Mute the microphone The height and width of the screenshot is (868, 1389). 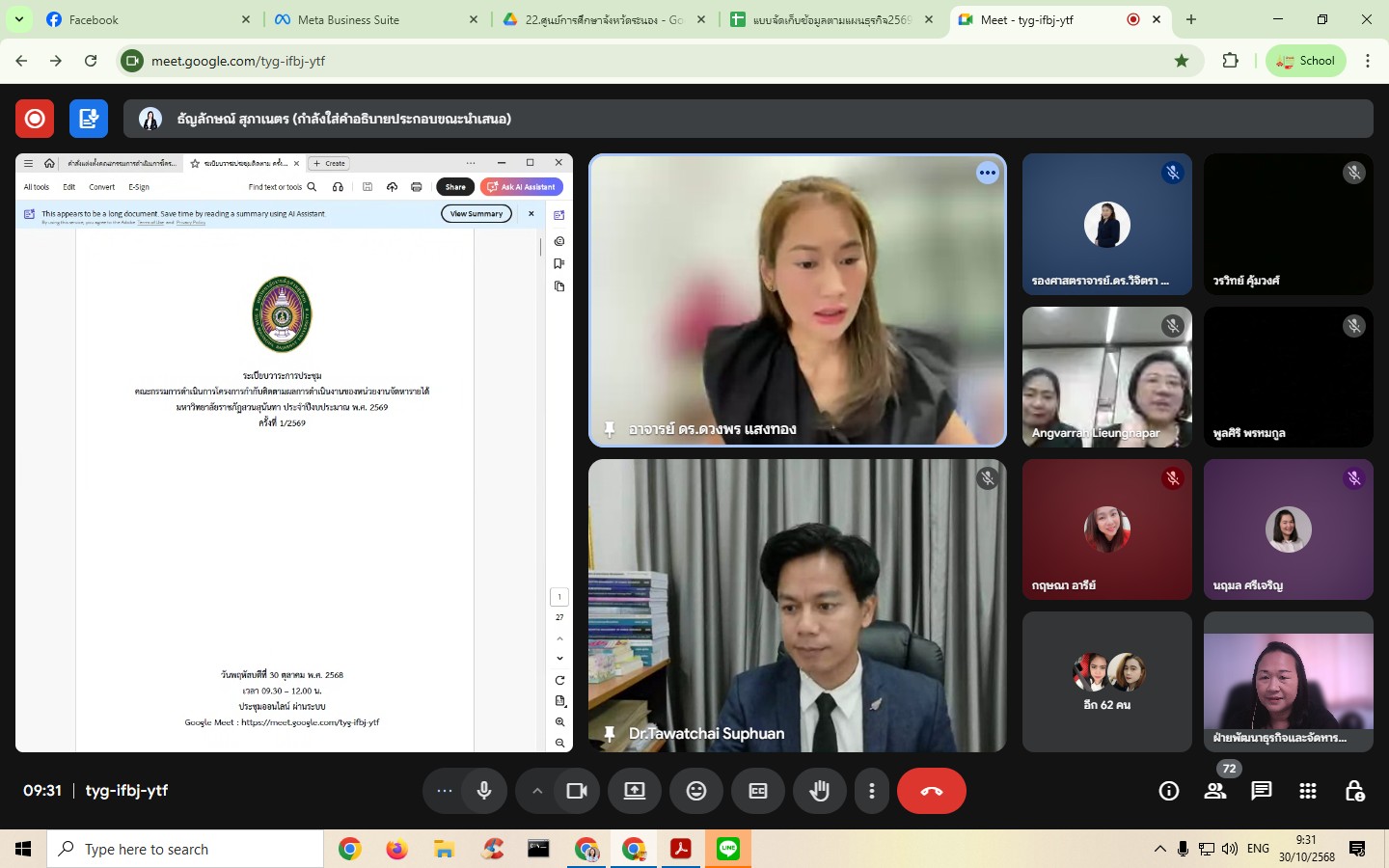pos(484,791)
